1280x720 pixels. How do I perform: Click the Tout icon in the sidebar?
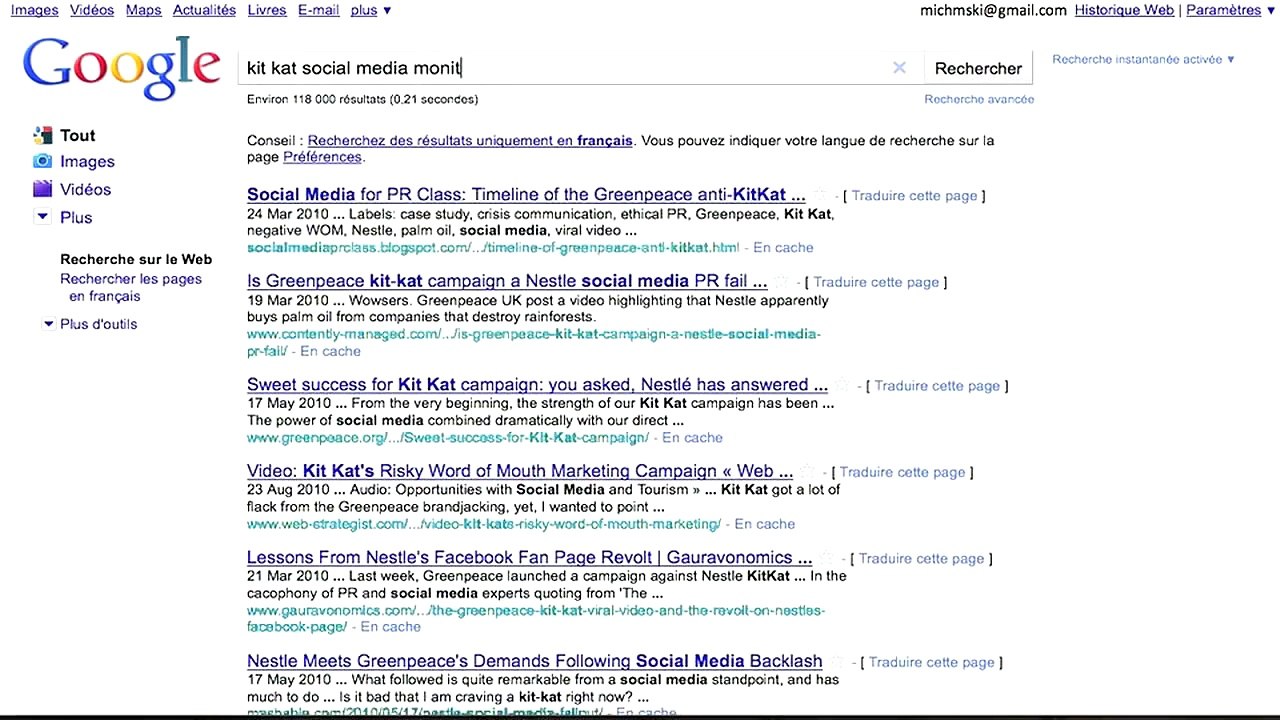42,135
